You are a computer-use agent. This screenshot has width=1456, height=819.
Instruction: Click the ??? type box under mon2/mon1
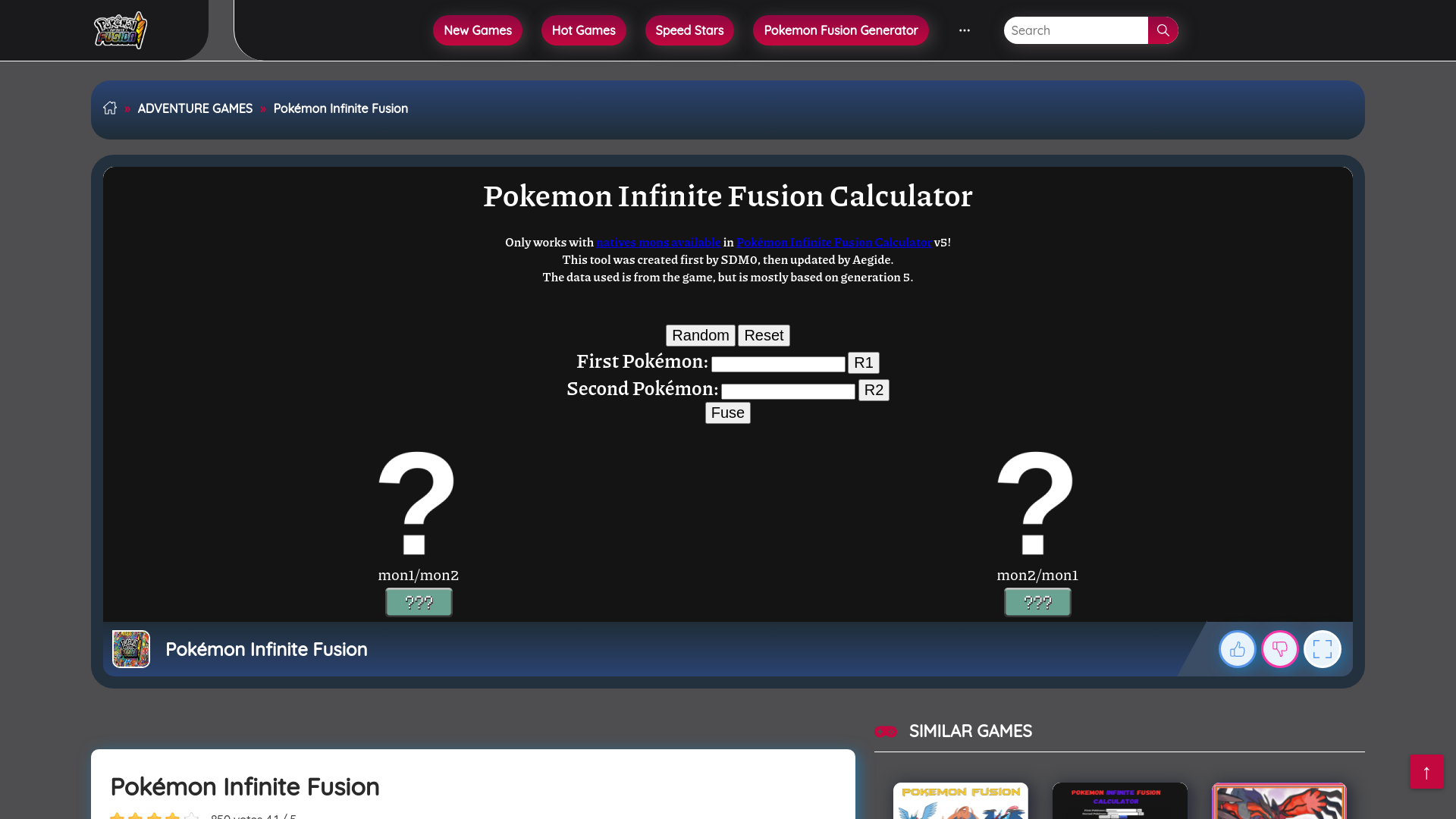(1037, 602)
